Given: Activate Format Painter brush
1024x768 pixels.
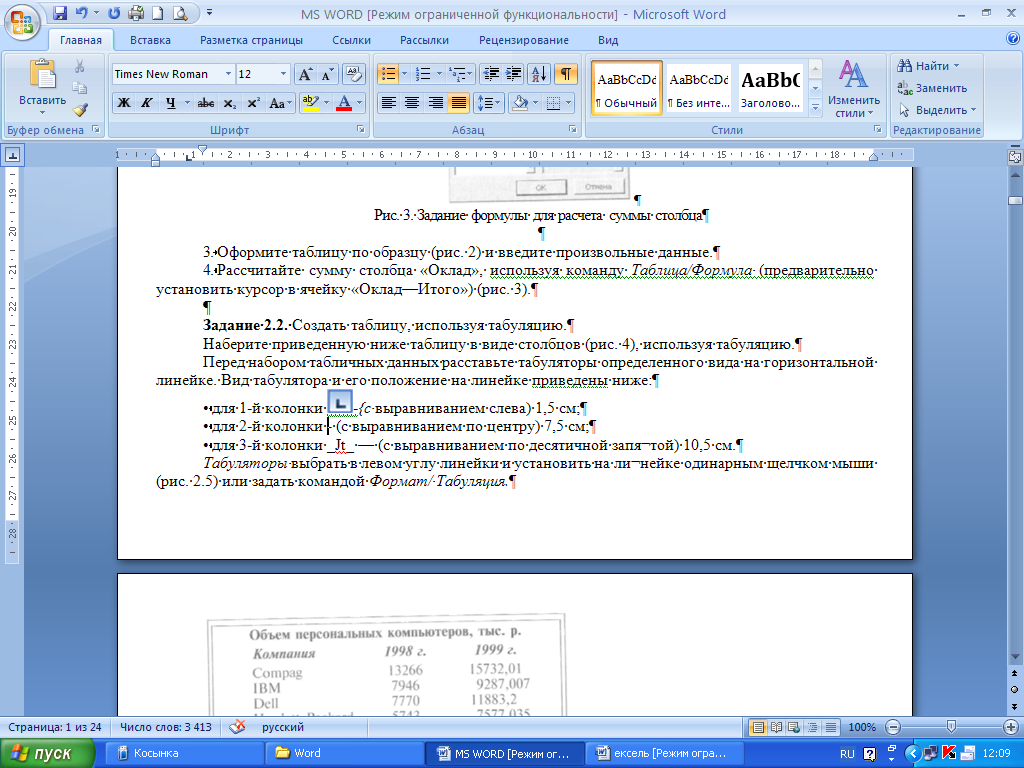Looking at the screenshot, I should [x=80, y=110].
